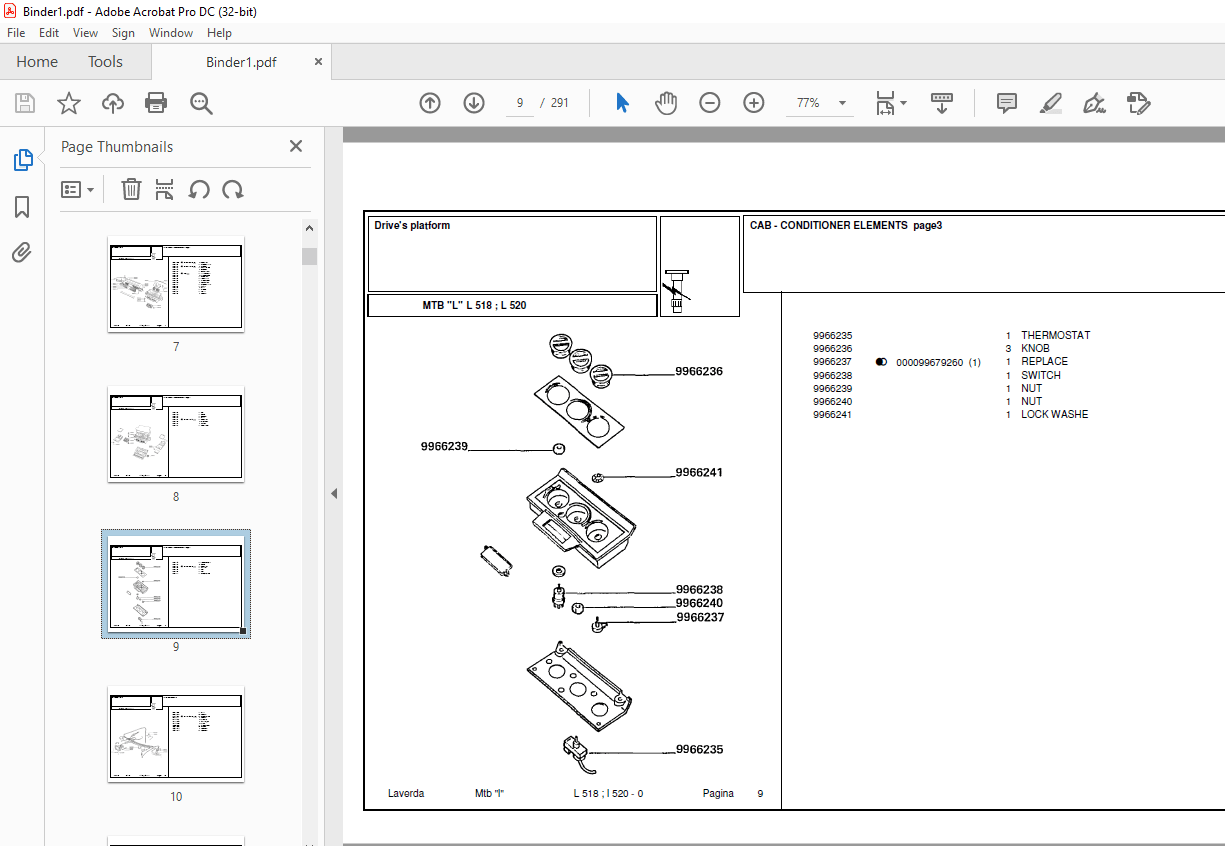Open the View menu
Image resolution: width=1225 pixels, height=846 pixels.
[85, 33]
